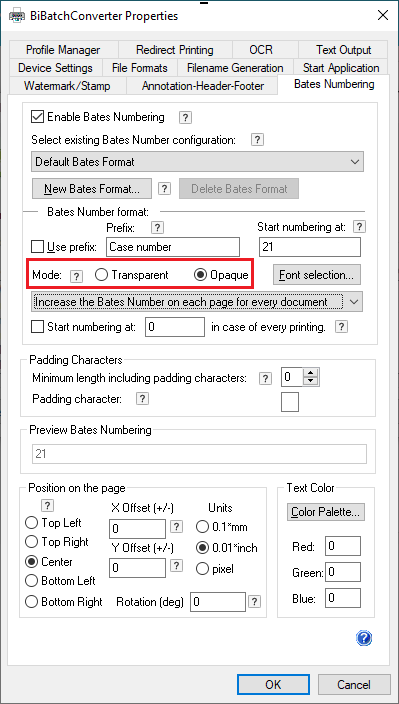Image resolution: width=399 pixels, height=704 pixels.
Task: Click Cancel button
Action: (x=354, y=684)
